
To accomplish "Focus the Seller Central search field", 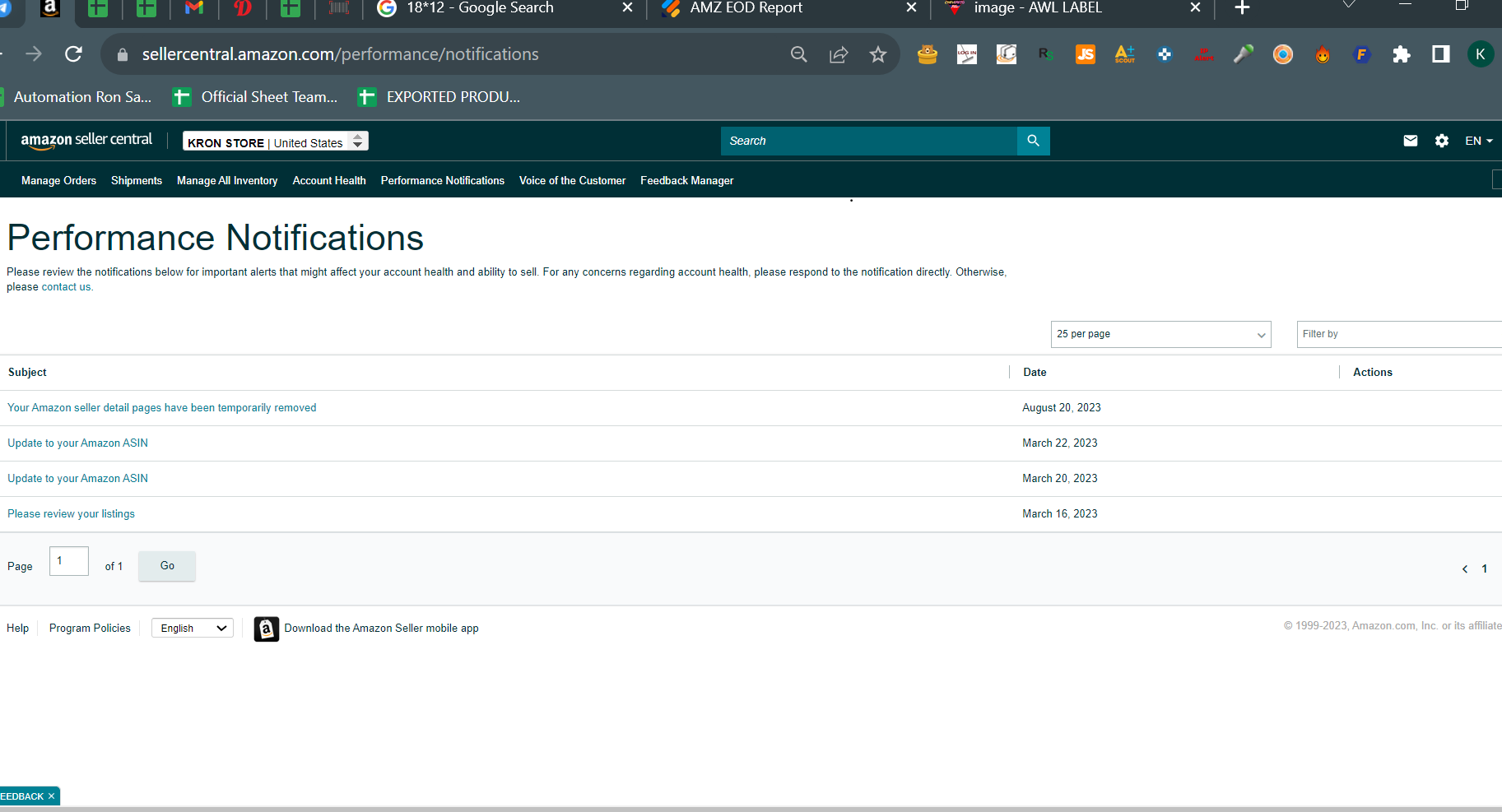I will pyautogui.click(x=869, y=141).
